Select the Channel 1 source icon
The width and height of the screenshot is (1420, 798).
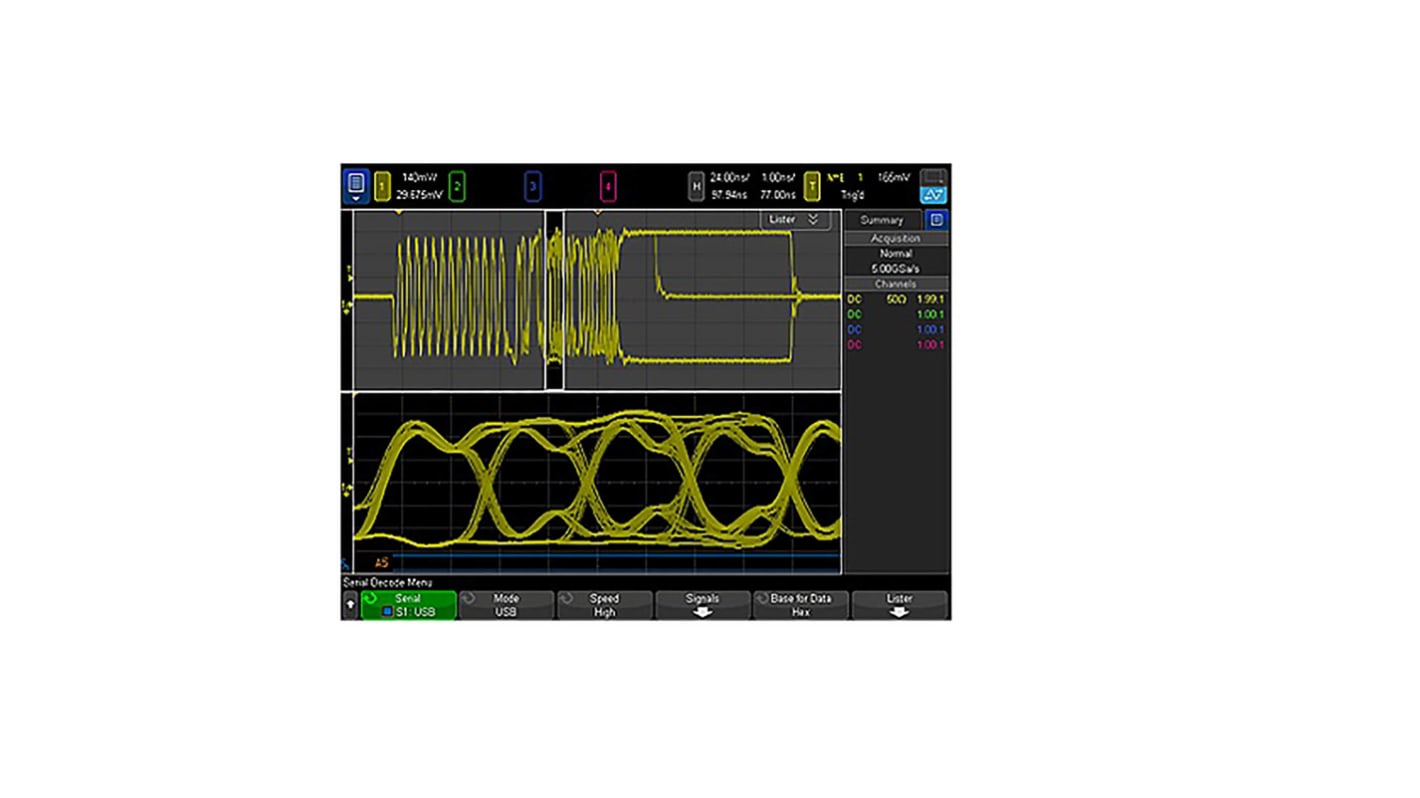point(381,186)
